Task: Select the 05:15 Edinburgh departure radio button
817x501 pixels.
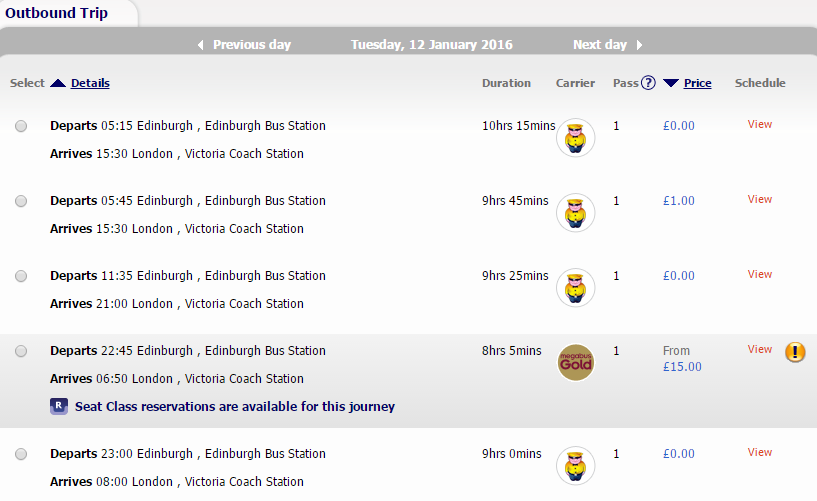Action: click(x=21, y=126)
